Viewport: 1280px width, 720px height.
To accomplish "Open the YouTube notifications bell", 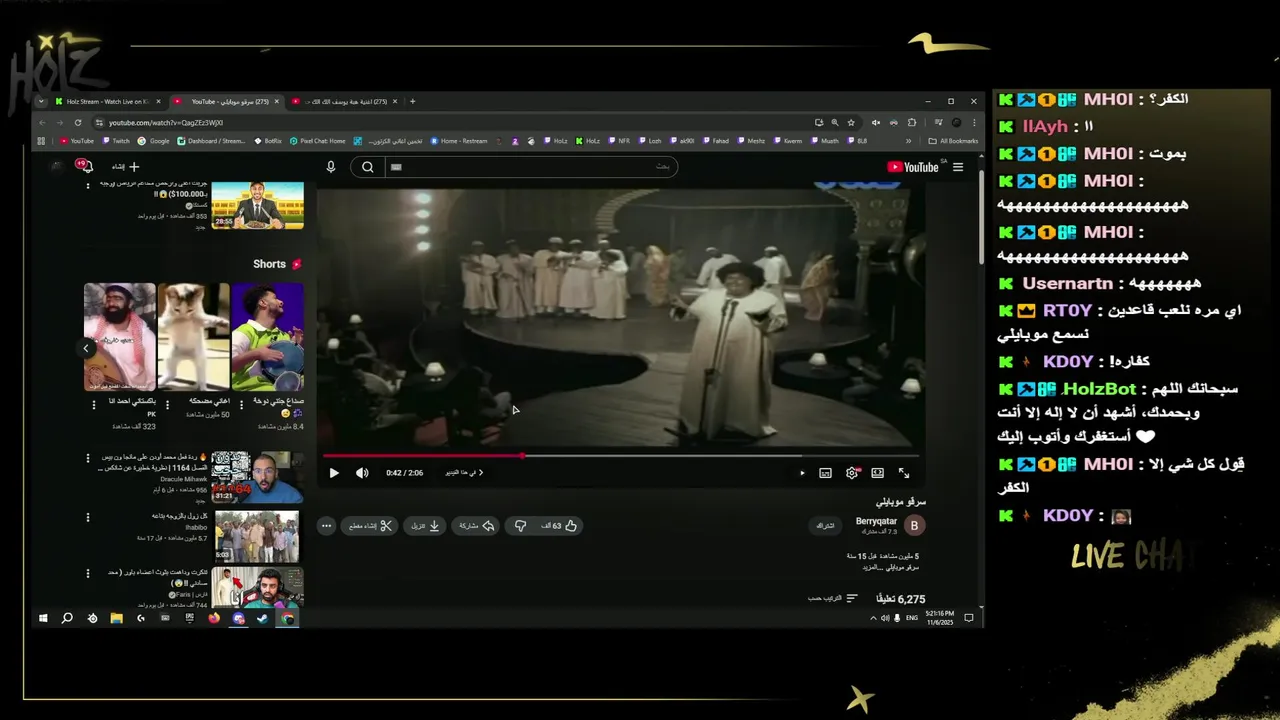I will [x=86, y=166].
